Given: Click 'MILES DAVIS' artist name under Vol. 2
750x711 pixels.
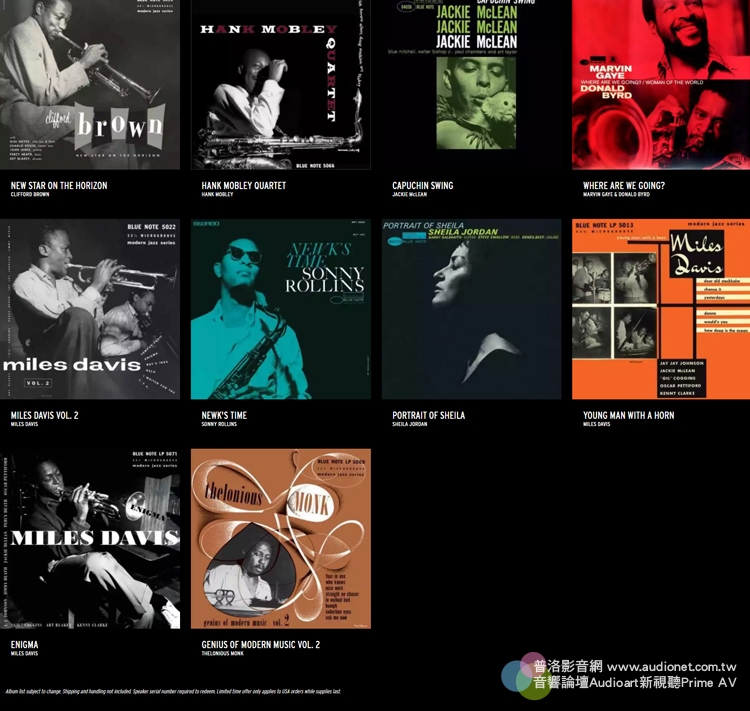Looking at the screenshot, I should pyautogui.click(x=24, y=424).
